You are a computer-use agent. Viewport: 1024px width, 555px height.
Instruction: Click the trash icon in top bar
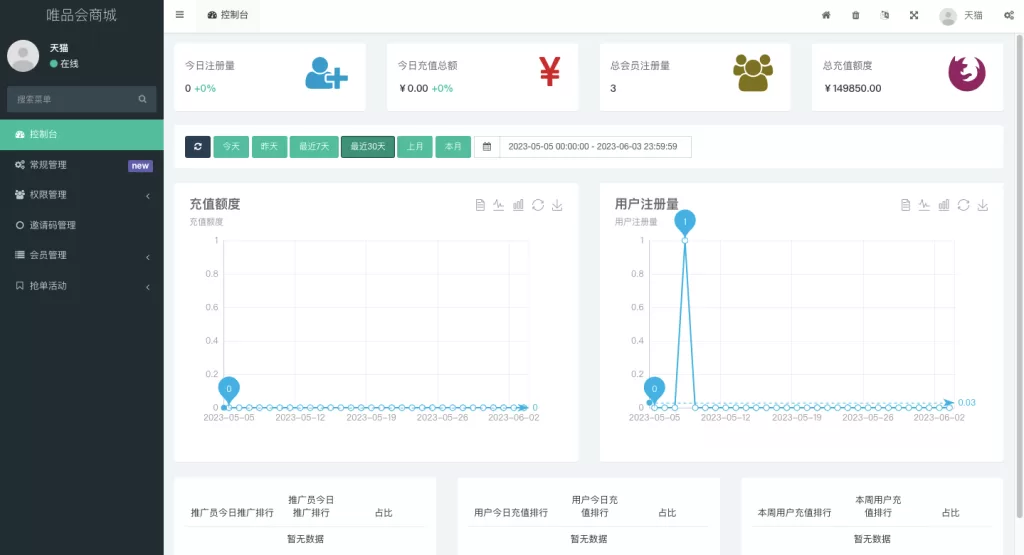tap(856, 15)
